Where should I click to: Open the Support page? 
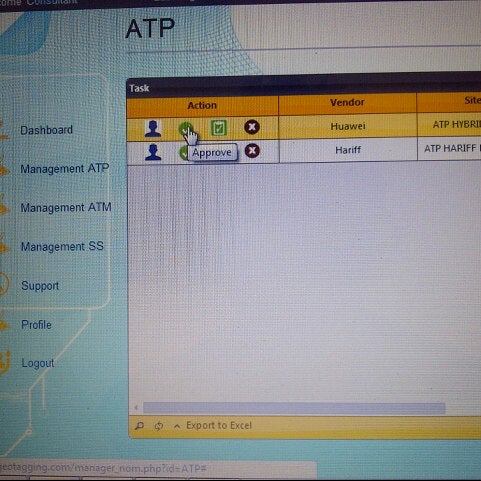40,286
